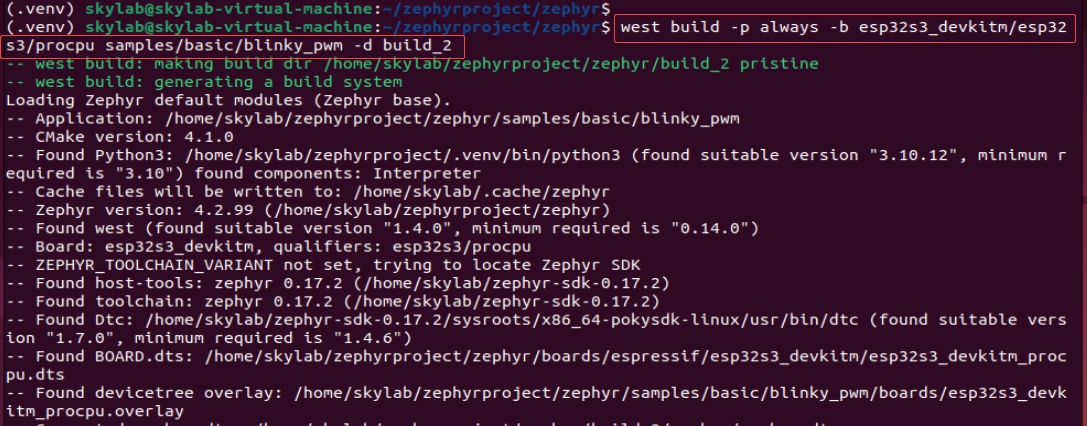Click 'Found devicetree overlay' line
This screenshot has width=1087, height=426.
click(x=536, y=393)
